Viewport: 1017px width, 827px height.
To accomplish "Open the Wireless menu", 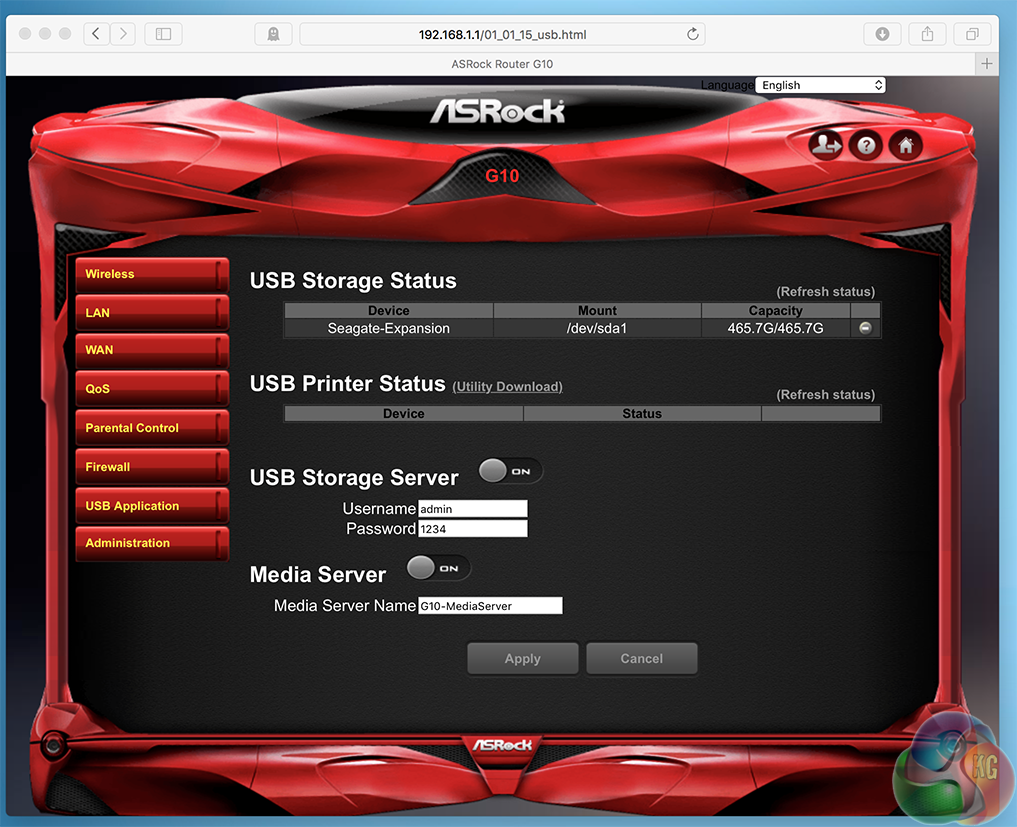I will pos(152,274).
